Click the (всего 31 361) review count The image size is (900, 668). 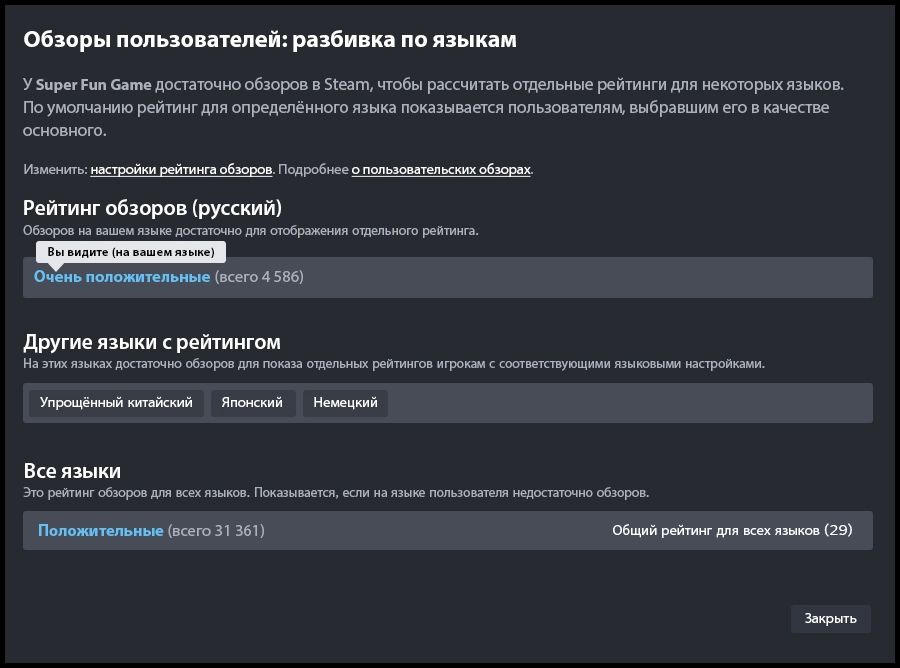tap(216, 530)
